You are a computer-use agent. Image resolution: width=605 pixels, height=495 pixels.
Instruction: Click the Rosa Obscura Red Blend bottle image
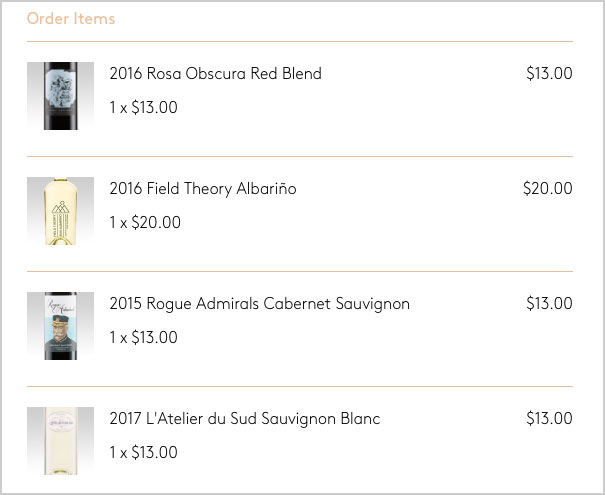(60, 96)
